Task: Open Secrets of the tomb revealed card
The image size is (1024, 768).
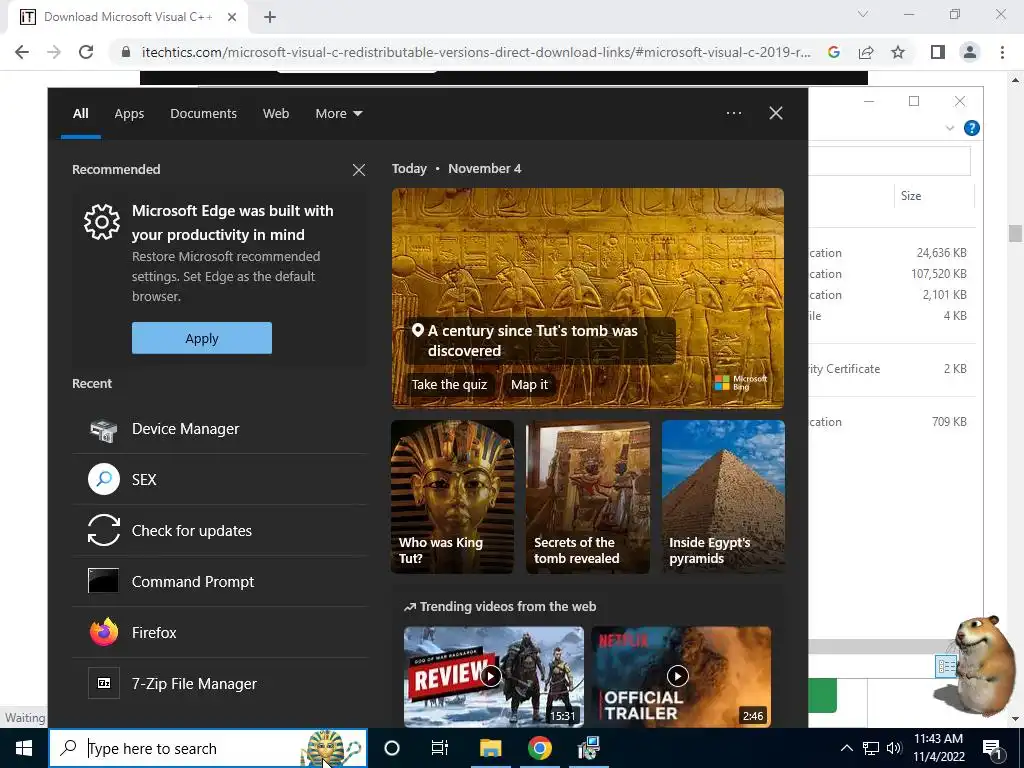Action: (588, 497)
